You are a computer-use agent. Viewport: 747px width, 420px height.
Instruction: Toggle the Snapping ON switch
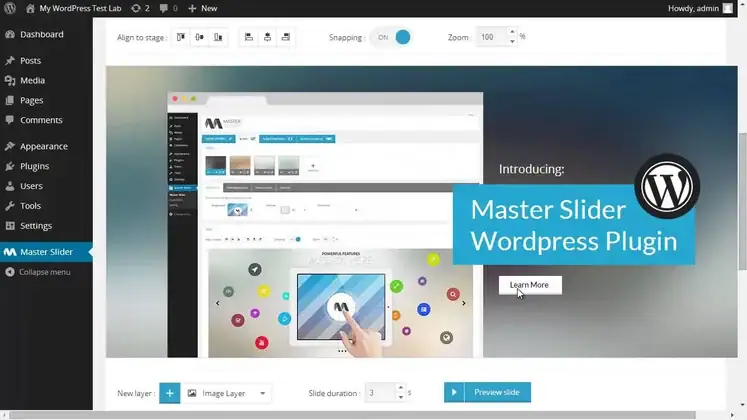392,37
